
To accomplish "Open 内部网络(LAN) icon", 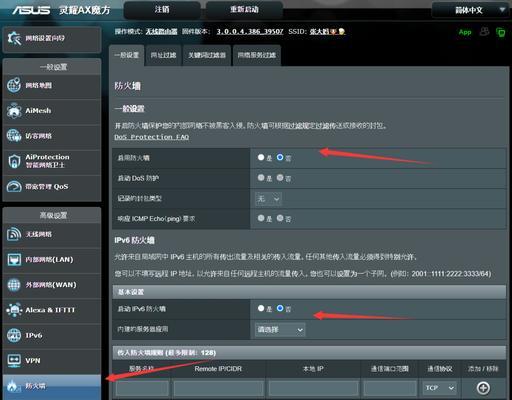I will tap(14, 259).
